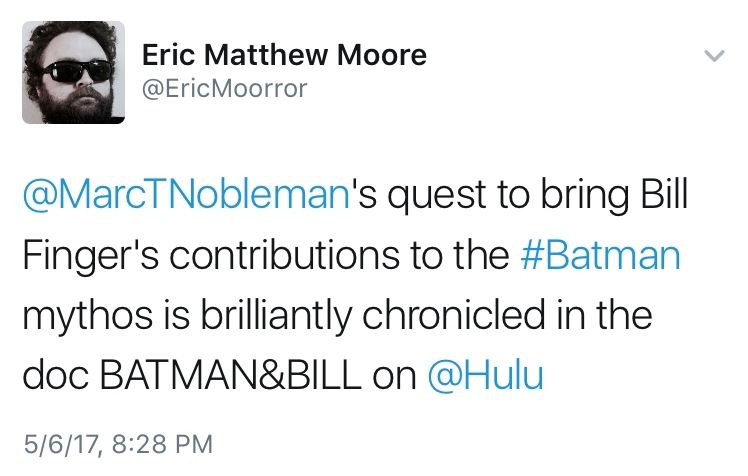Click the Eric Matthew Moore display name
Image resolution: width=748 pixels, height=476 pixels.
[x=285, y=55]
